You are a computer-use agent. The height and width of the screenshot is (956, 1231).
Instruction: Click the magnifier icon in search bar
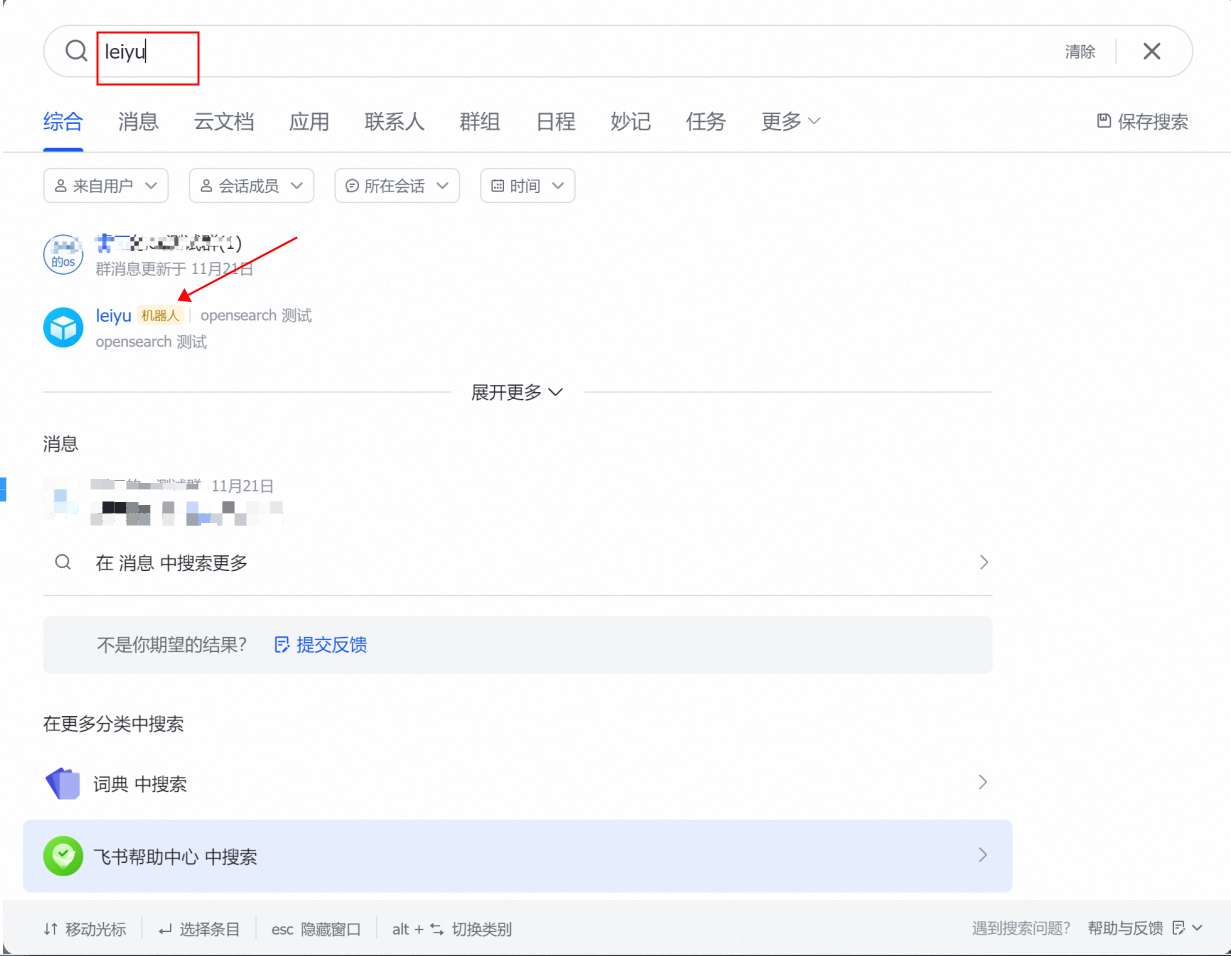pos(76,51)
